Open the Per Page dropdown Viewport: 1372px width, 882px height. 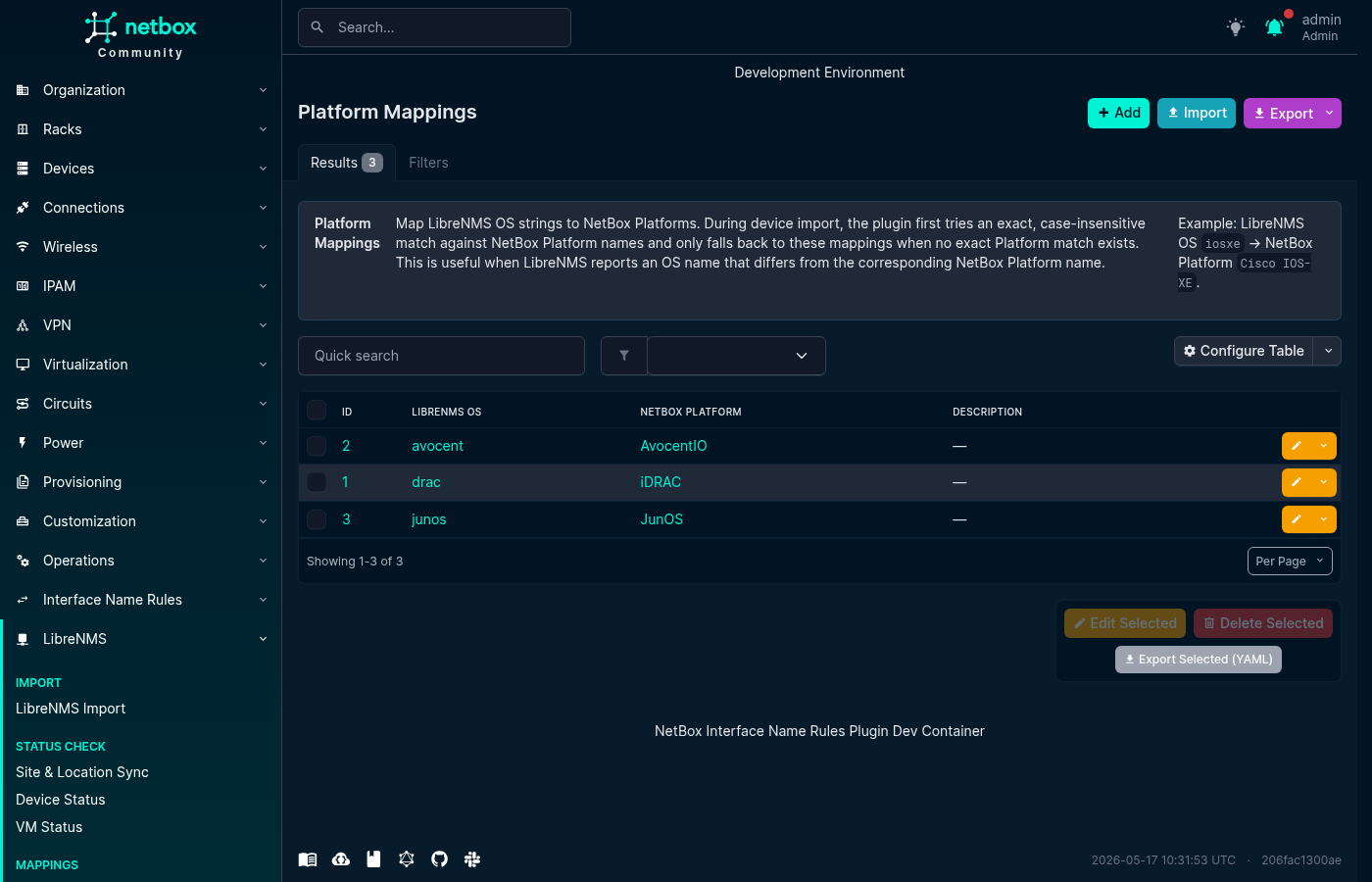[x=1290, y=562]
